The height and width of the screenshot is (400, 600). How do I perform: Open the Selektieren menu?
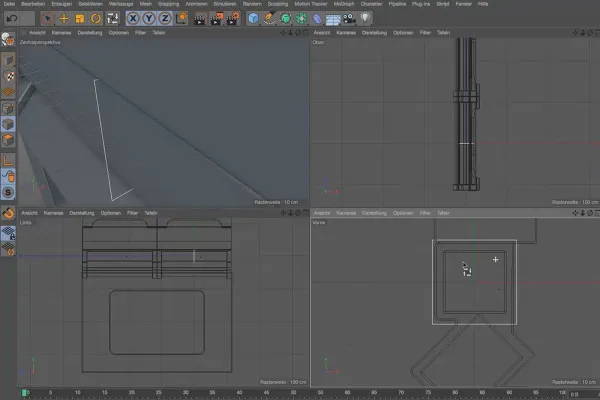click(x=91, y=4)
